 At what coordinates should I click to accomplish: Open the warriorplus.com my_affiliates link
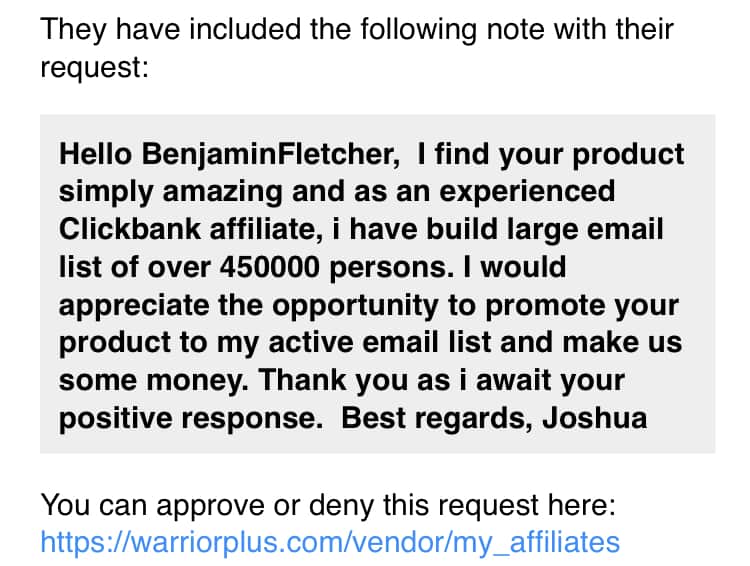330,543
